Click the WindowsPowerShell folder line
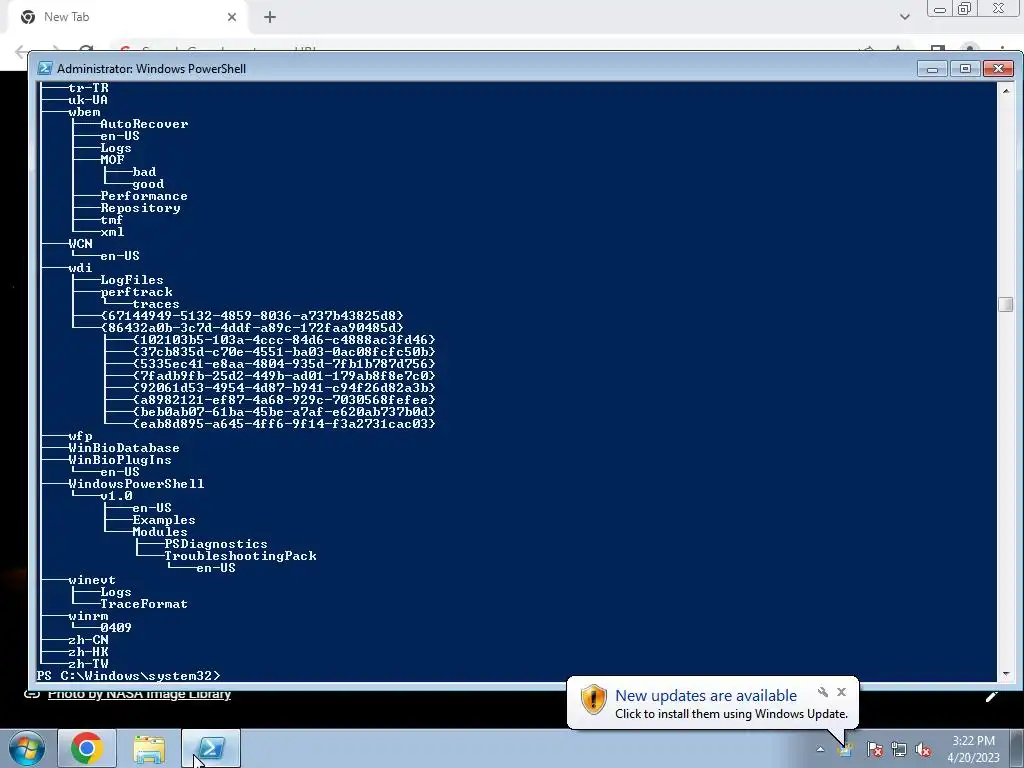Image resolution: width=1024 pixels, height=768 pixels. pos(136,484)
